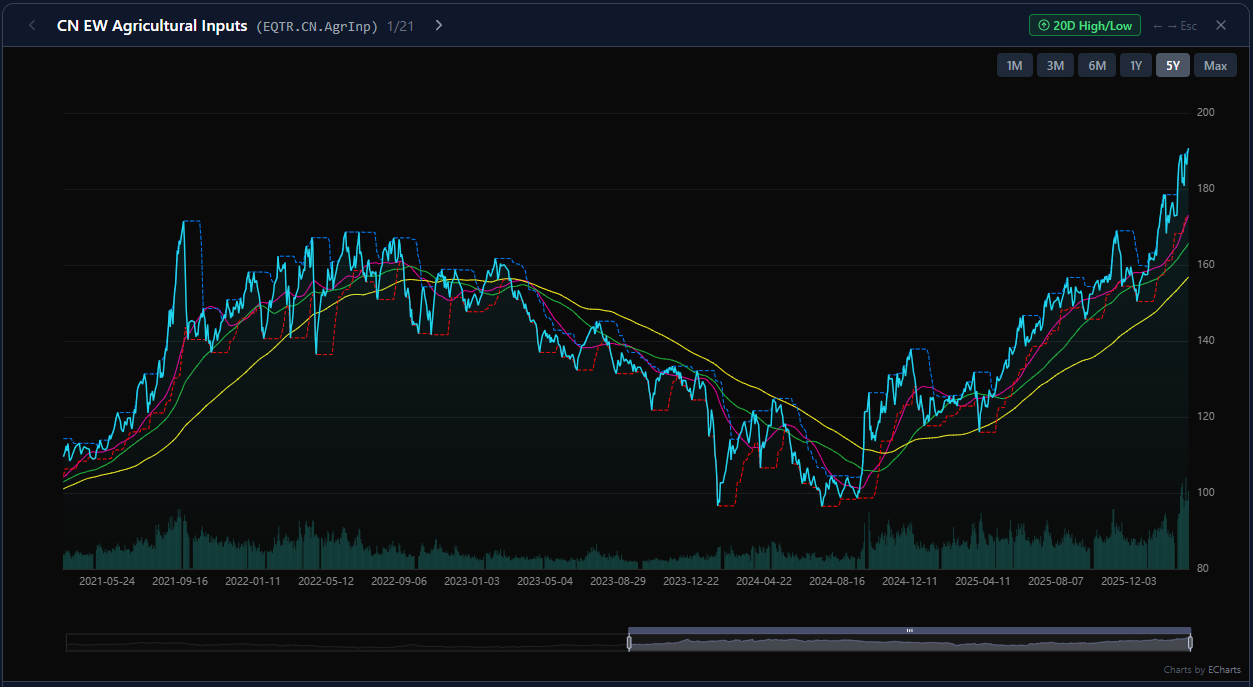Screen dimensions: 1253x687
Task: Click left handle of zoom slider
Action: [629, 643]
